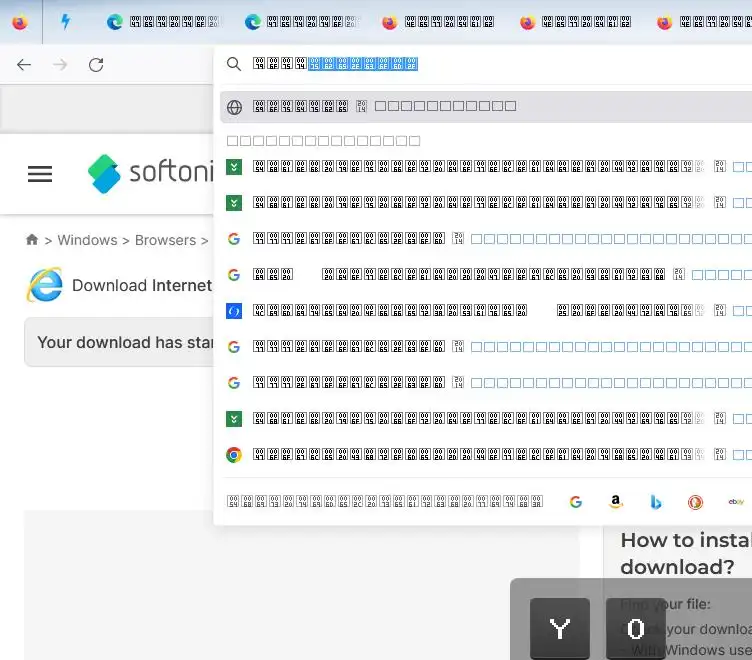Switch to the last partly visible New Tab

(x=703, y=22)
